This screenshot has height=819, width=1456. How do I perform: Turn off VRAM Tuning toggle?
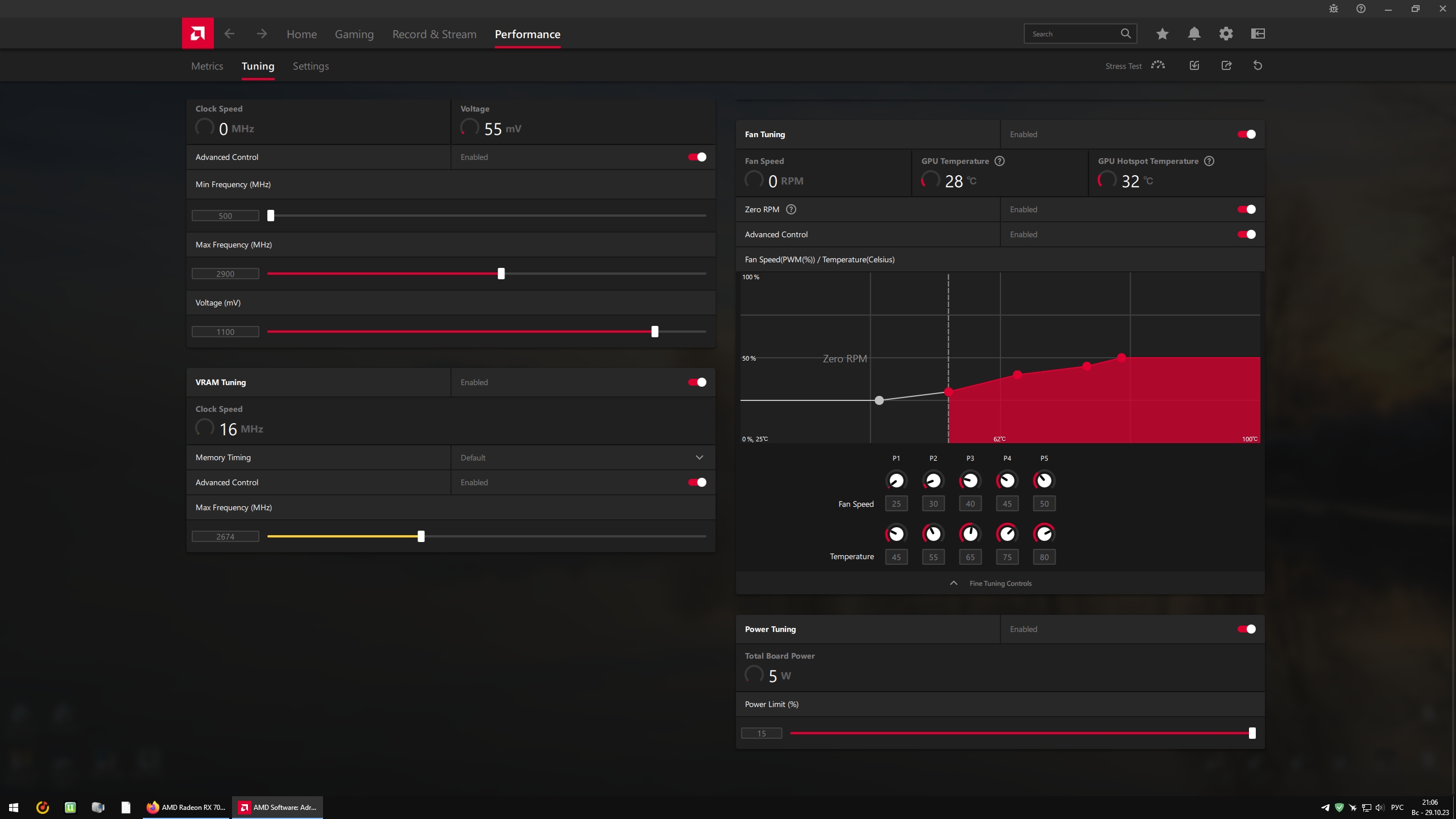(x=697, y=382)
